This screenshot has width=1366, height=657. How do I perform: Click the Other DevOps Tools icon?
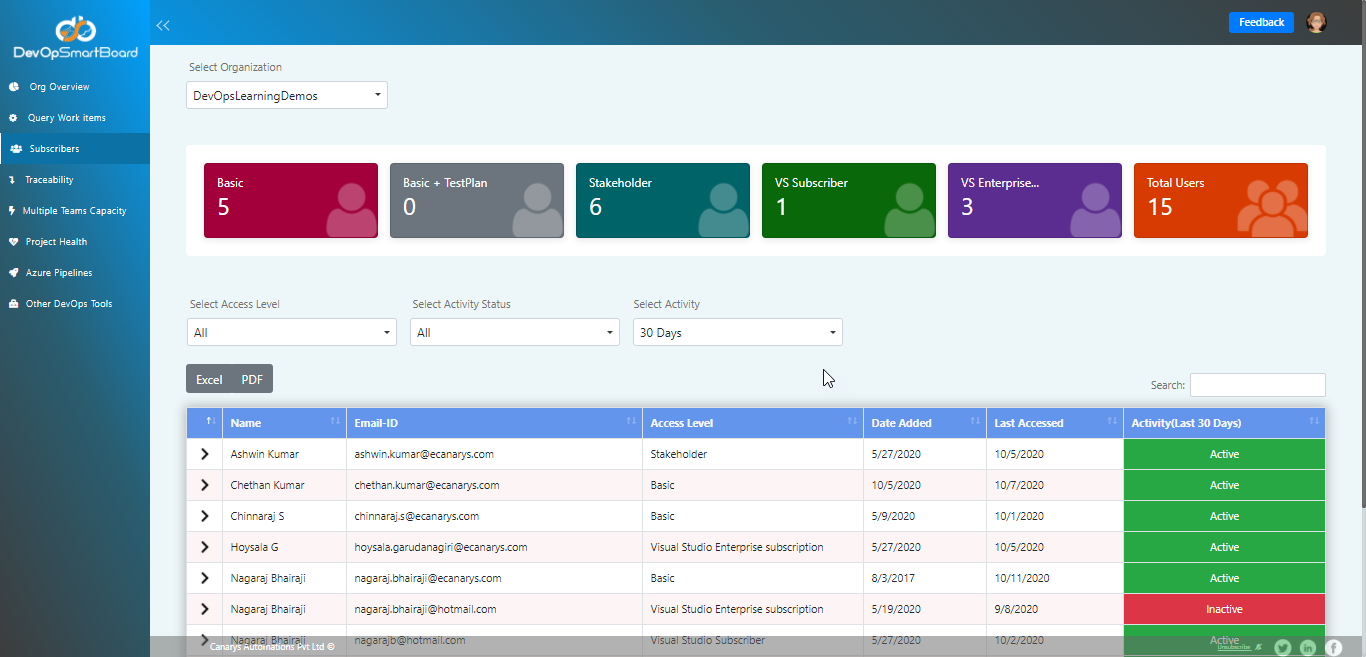point(14,304)
